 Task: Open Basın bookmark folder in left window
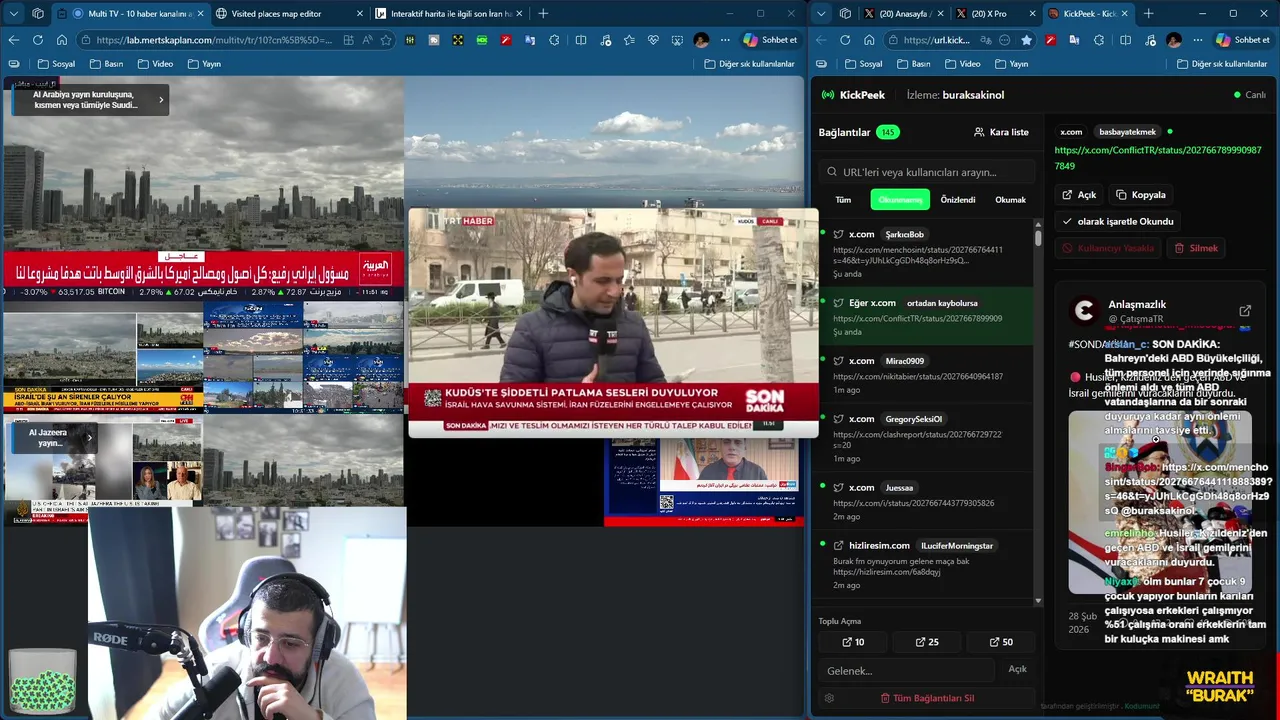click(x=106, y=64)
